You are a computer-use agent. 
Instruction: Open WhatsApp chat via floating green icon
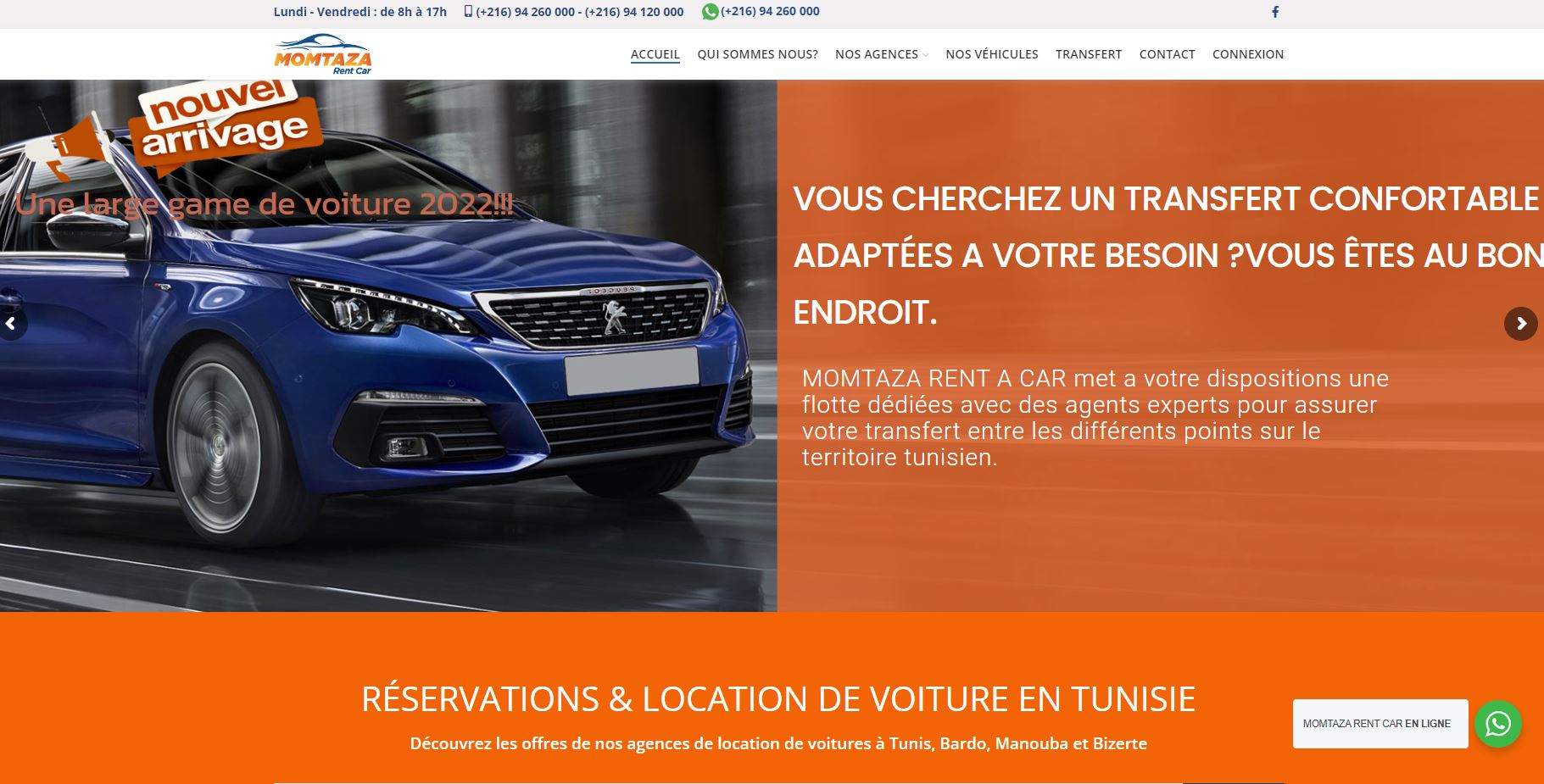point(1499,724)
